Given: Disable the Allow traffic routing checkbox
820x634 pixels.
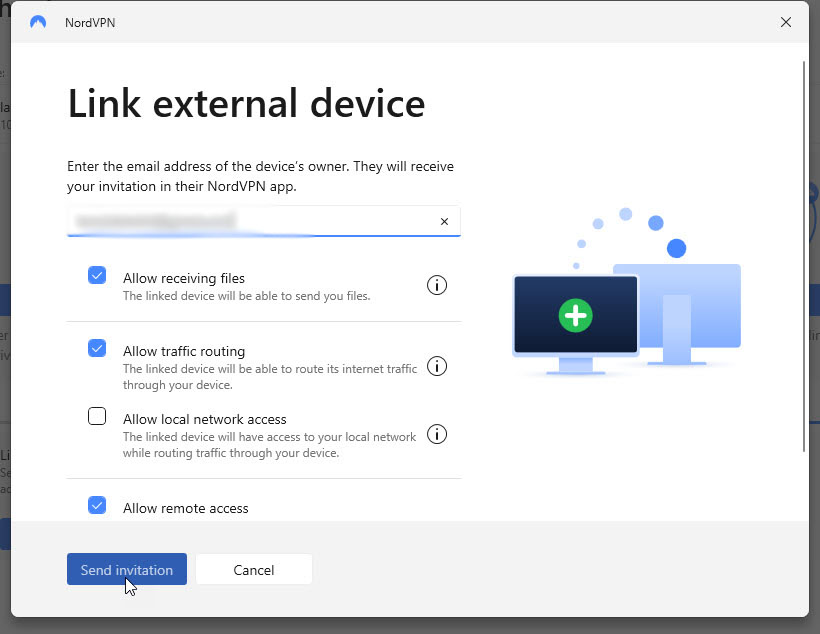Looking at the screenshot, I should pyautogui.click(x=97, y=348).
